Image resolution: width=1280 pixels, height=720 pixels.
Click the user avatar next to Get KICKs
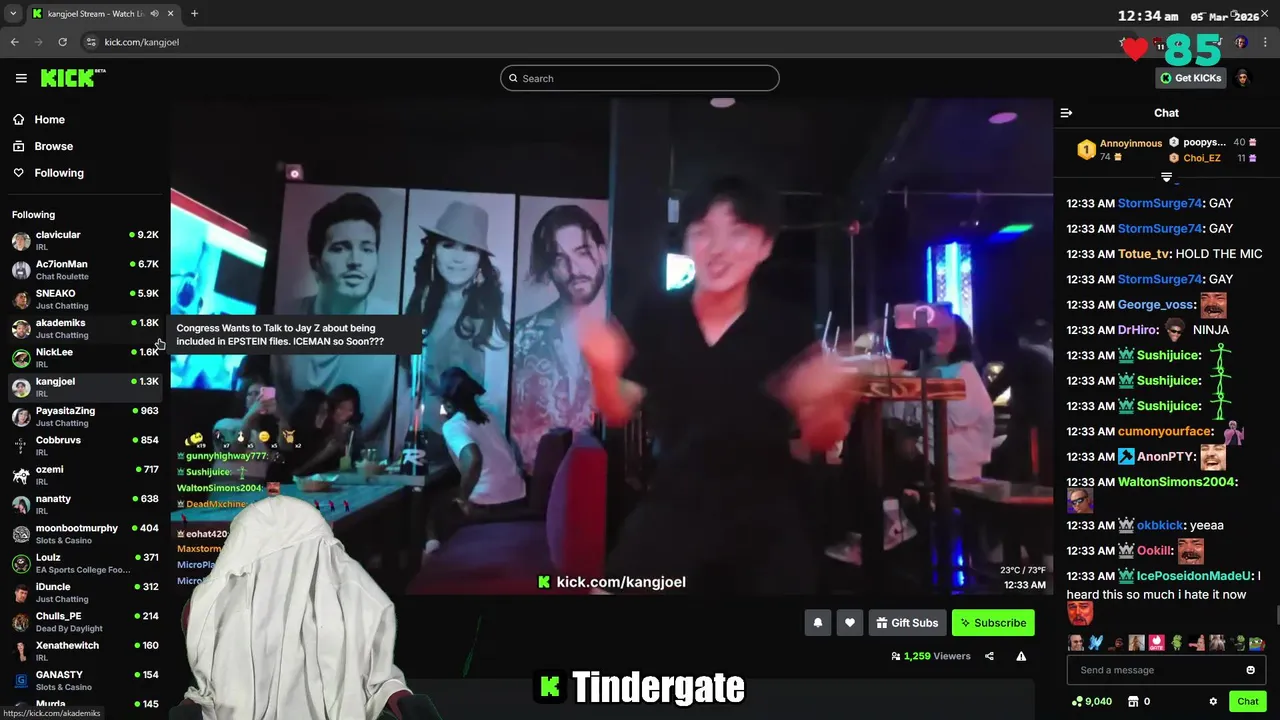[x=1242, y=78]
